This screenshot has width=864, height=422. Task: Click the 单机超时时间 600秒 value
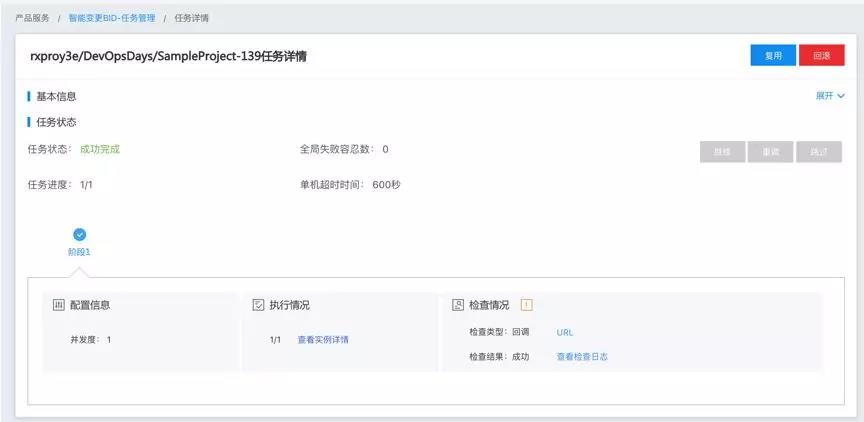(386, 185)
